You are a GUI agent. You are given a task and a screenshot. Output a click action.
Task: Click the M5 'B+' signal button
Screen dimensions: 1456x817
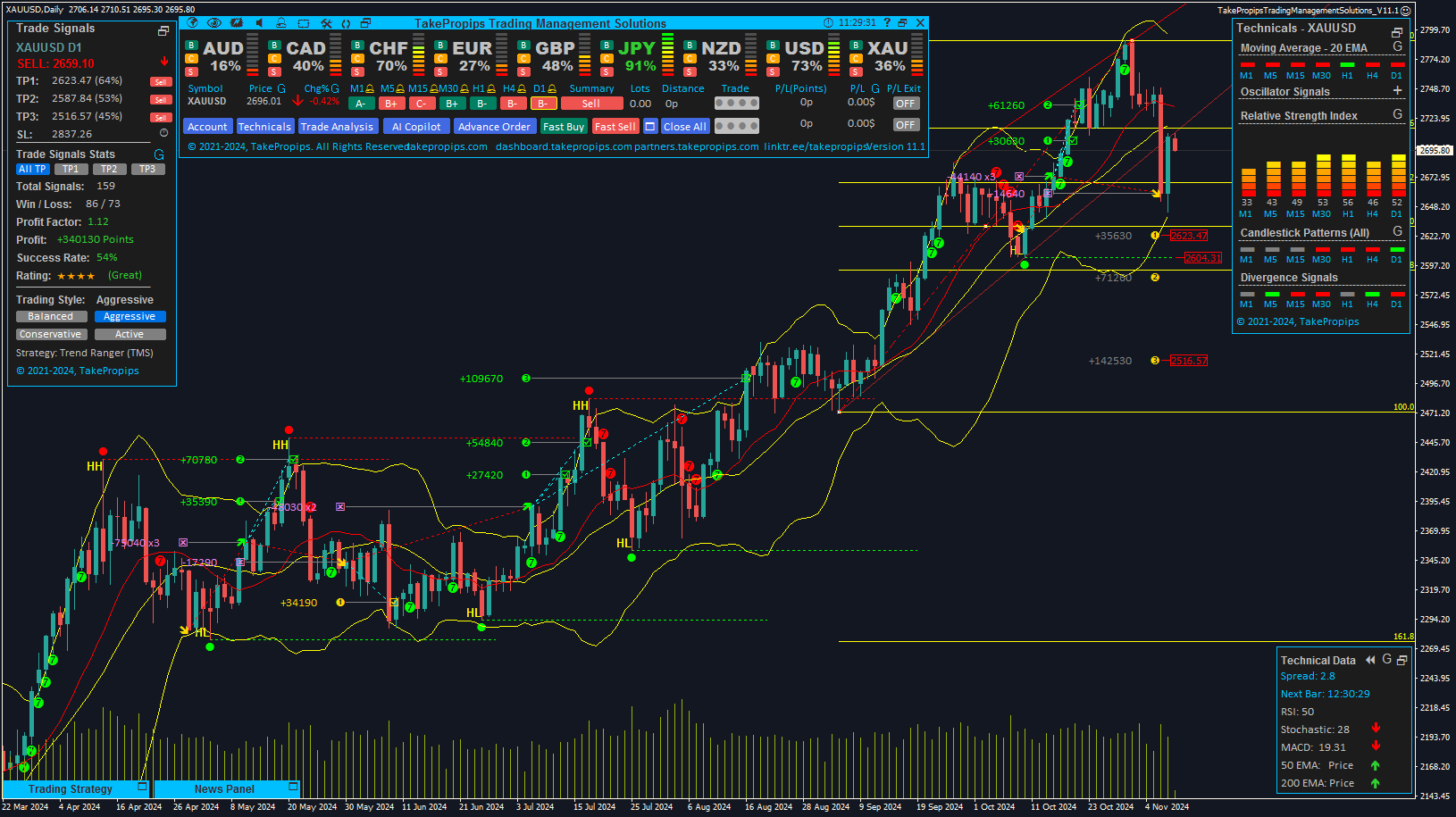391,104
